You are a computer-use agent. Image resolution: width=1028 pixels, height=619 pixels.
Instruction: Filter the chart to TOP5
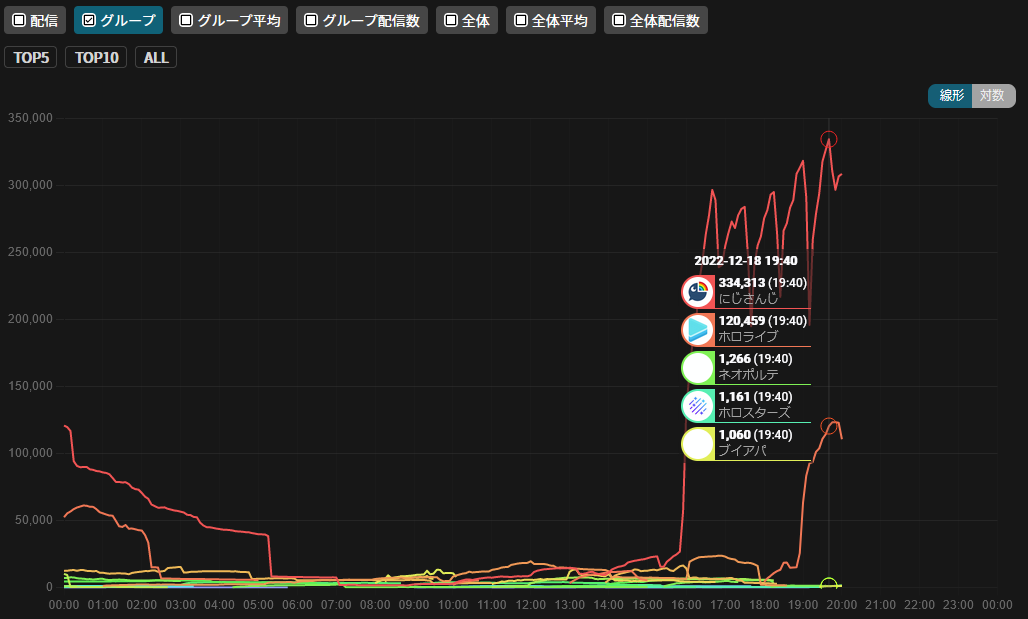31,58
